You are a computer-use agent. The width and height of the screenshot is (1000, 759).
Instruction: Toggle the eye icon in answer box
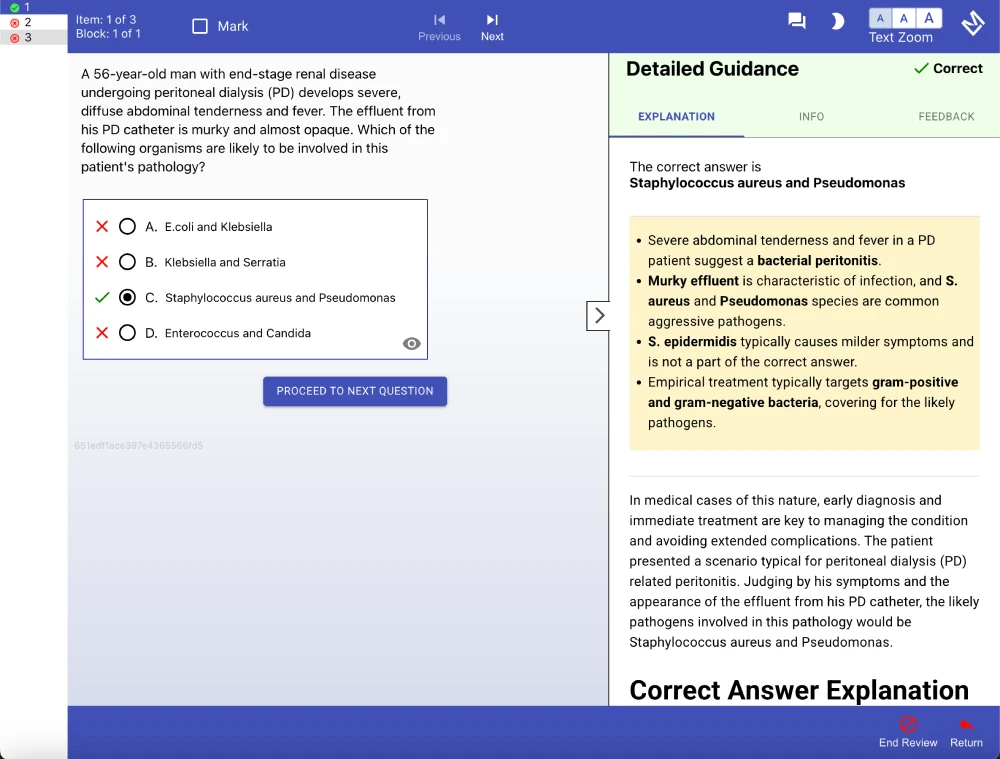click(411, 344)
